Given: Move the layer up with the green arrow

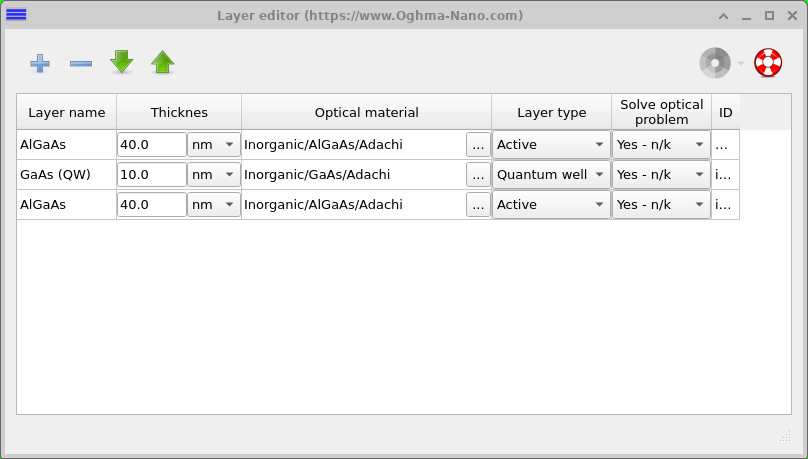Looking at the screenshot, I should 162,62.
